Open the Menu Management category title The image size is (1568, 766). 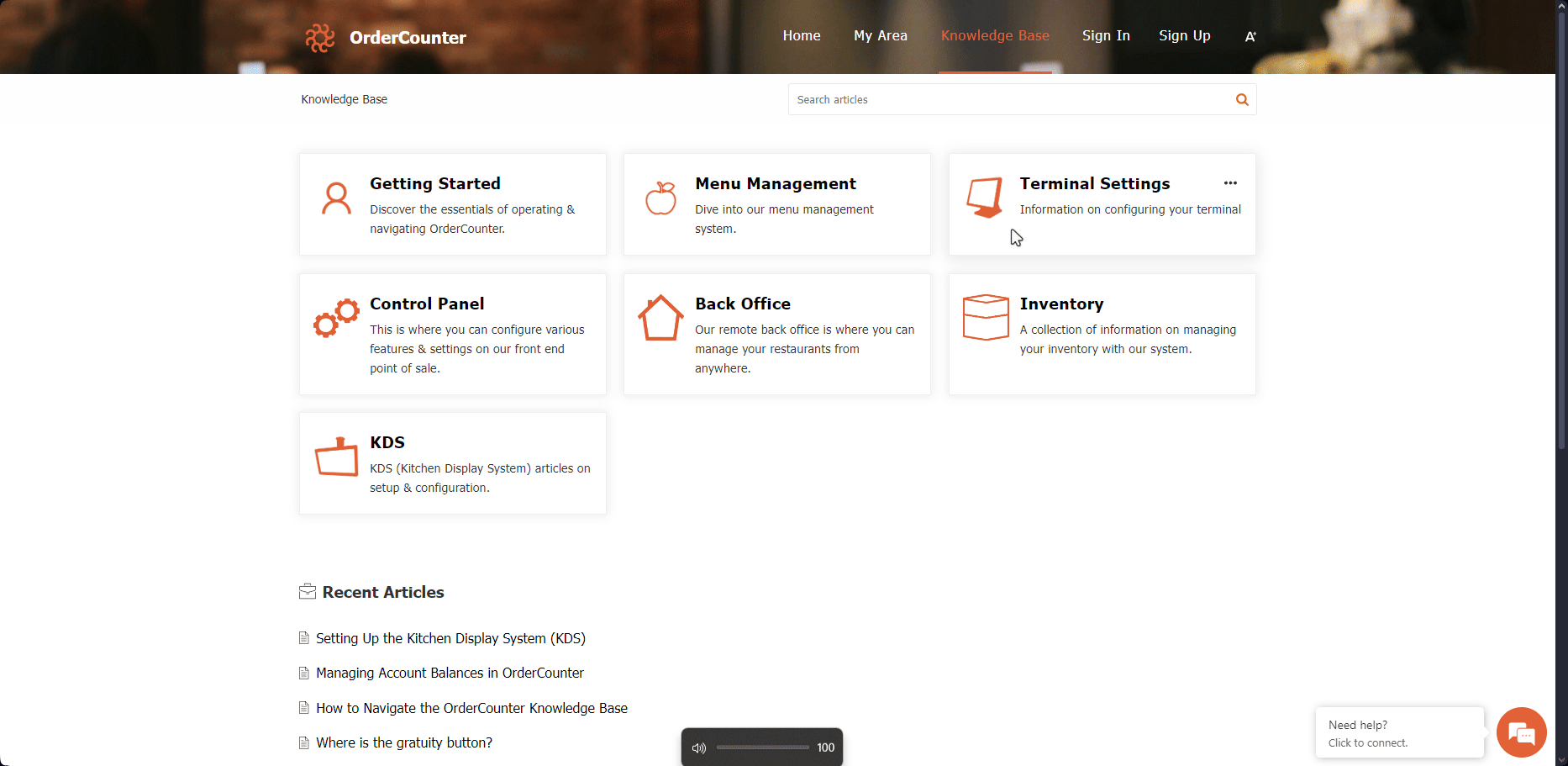pos(776,183)
